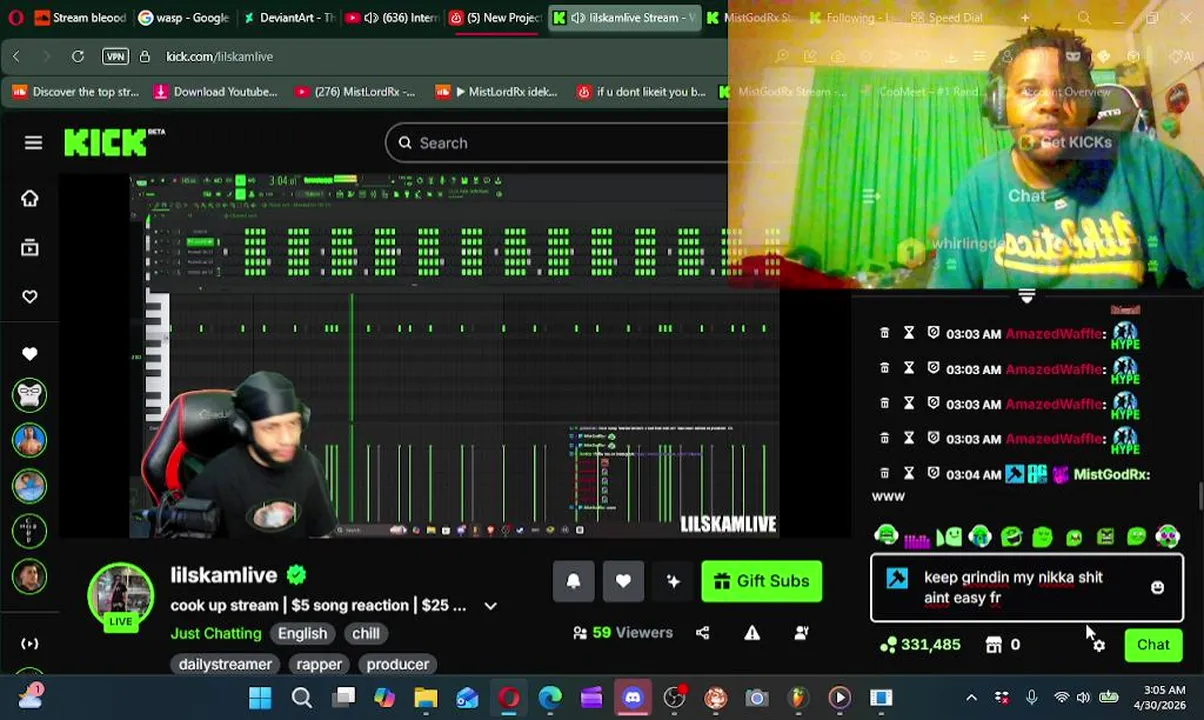The width and height of the screenshot is (1204, 720).
Task: Send message with the Chat button
Action: (x=1153, y=645)
